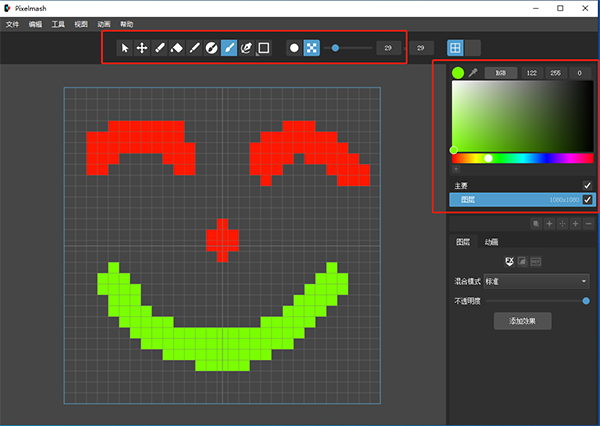The image size is (600, 426).
Task: Open the 混合模式 blend mode dropdown
Action: point(536,281)
